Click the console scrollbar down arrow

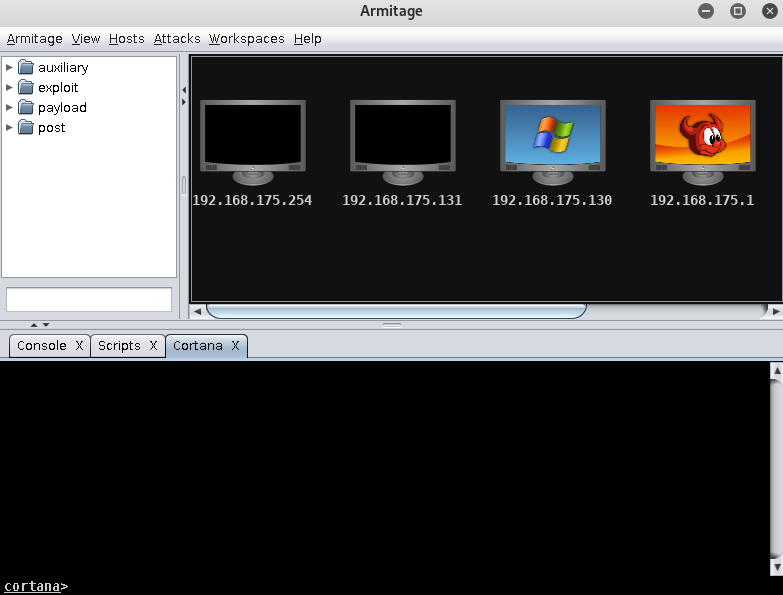point(777,567)
